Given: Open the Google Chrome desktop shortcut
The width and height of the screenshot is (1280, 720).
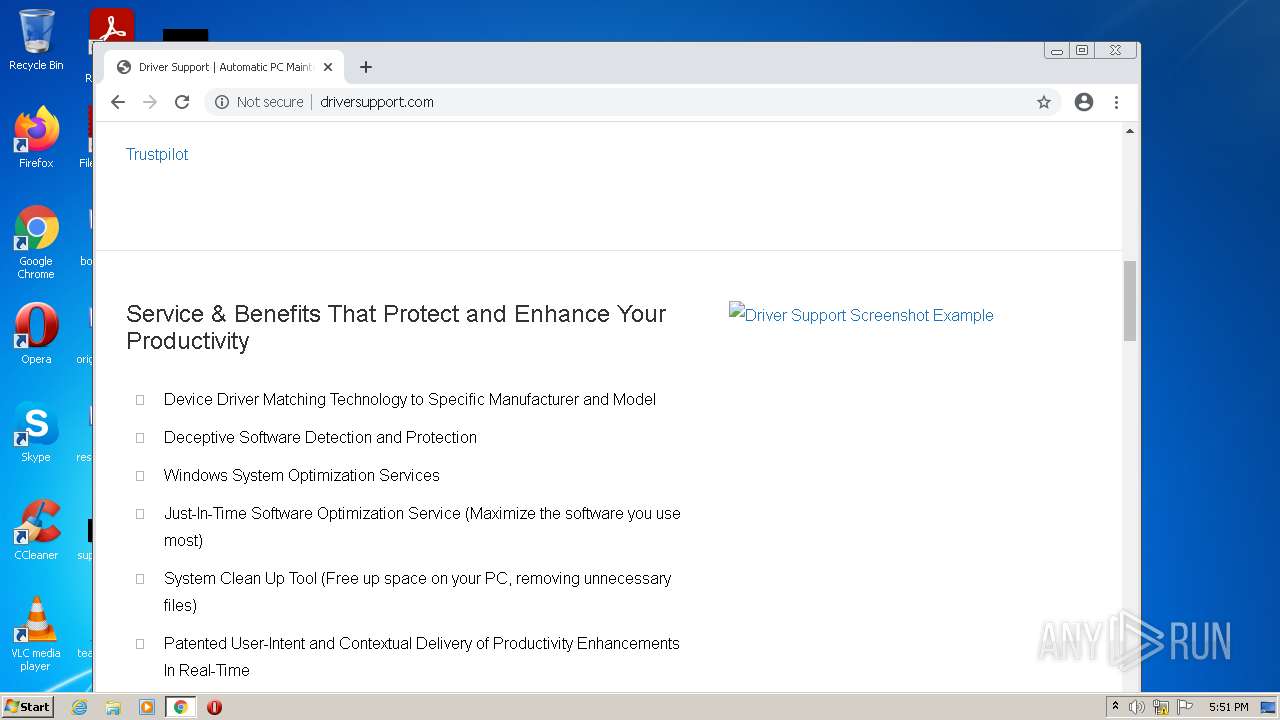Looking at the screenshot, I should click(36, 242).
